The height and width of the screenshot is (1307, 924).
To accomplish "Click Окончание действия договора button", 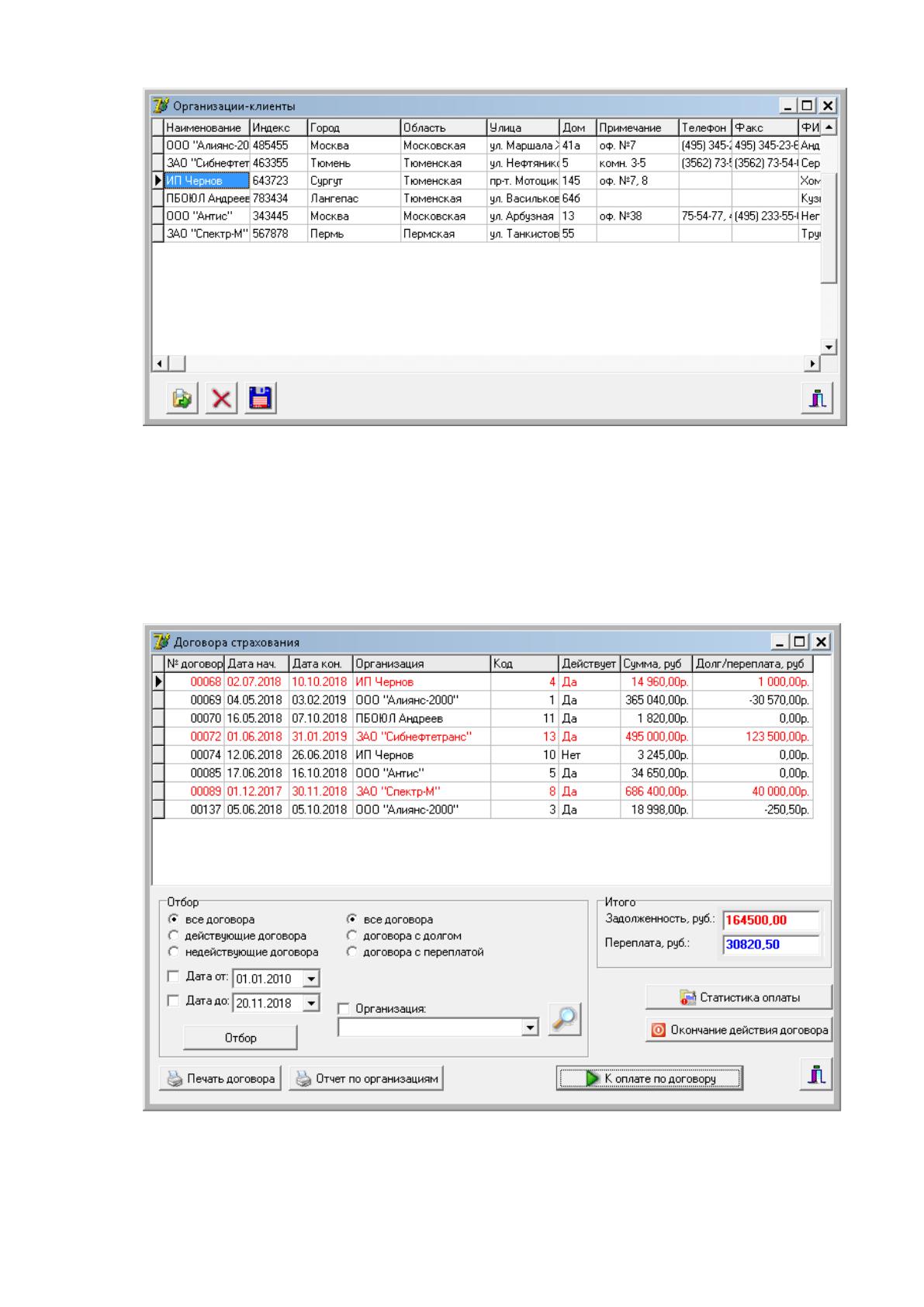I will point(739,1031).
